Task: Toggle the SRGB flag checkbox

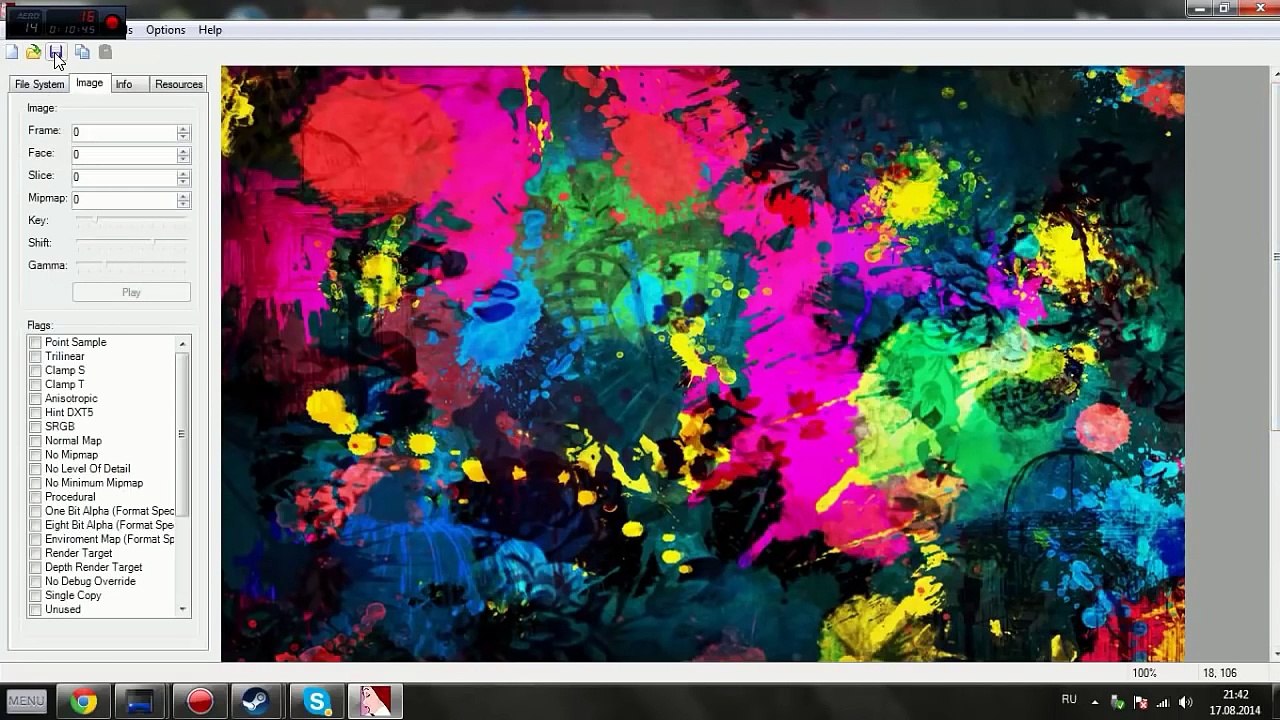Action: pyautogui.click(x=35, y=426)
